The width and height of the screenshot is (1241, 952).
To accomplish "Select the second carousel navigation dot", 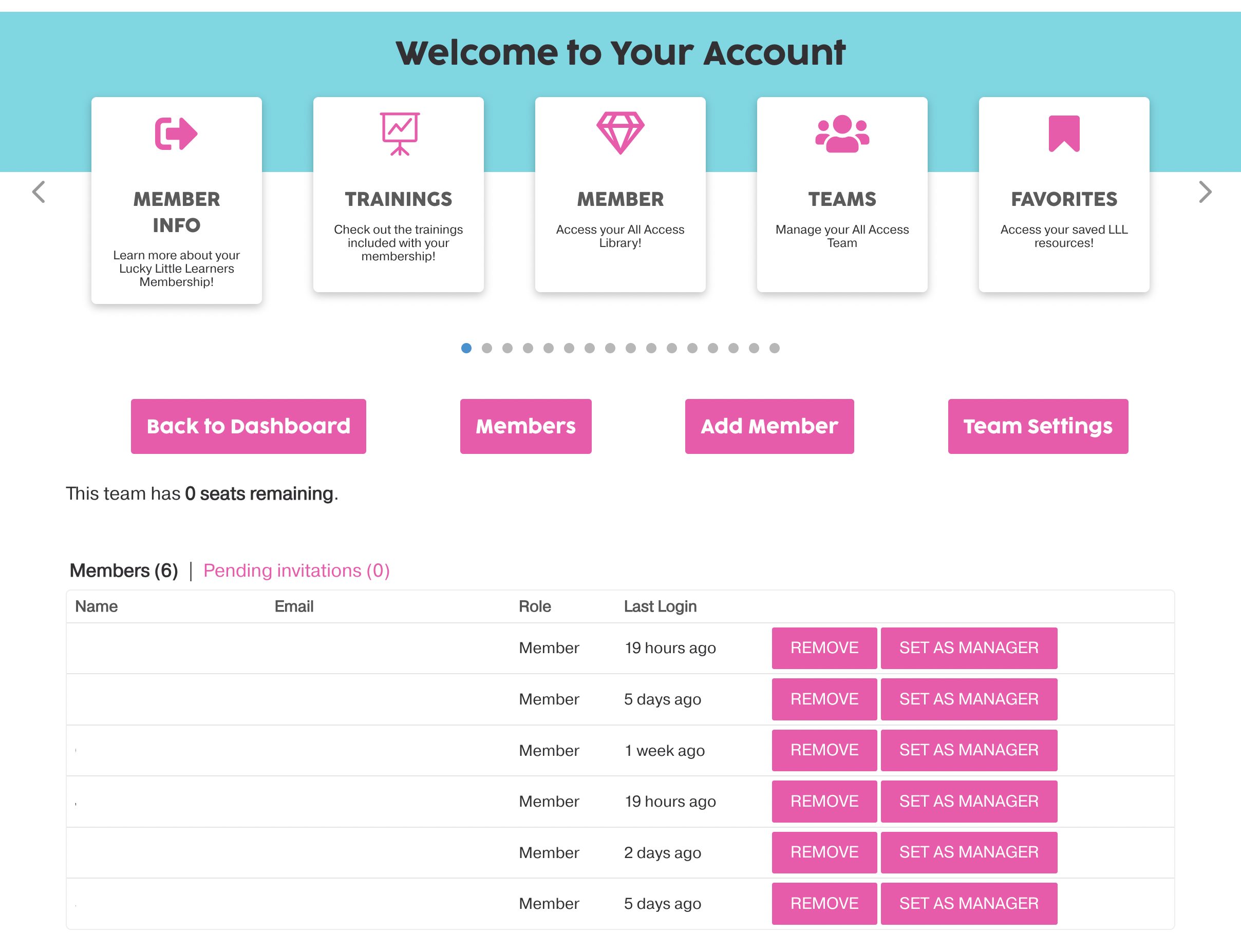I will tap(486, 348).
